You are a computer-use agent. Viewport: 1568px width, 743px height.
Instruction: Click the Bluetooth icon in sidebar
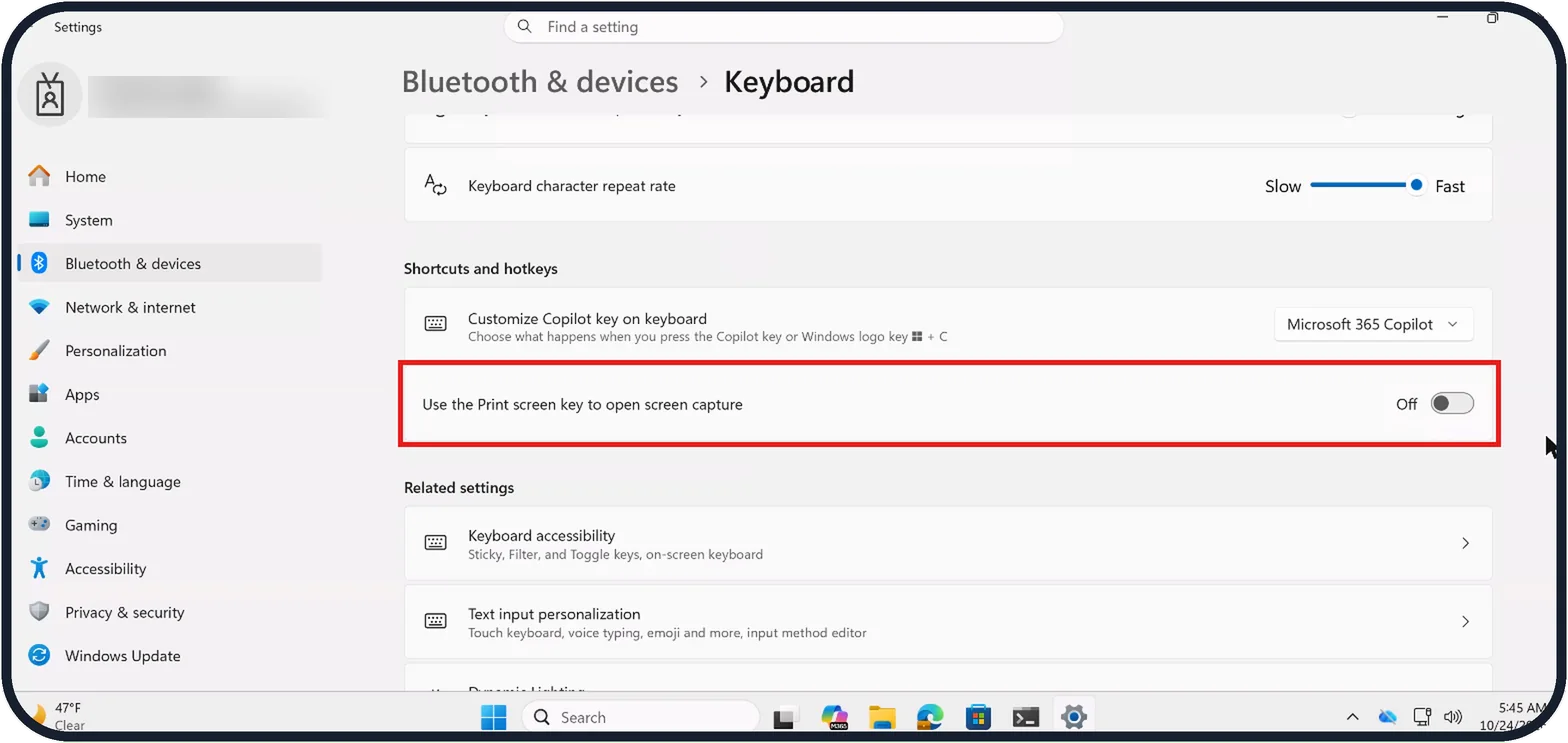[x=39, y=263]
